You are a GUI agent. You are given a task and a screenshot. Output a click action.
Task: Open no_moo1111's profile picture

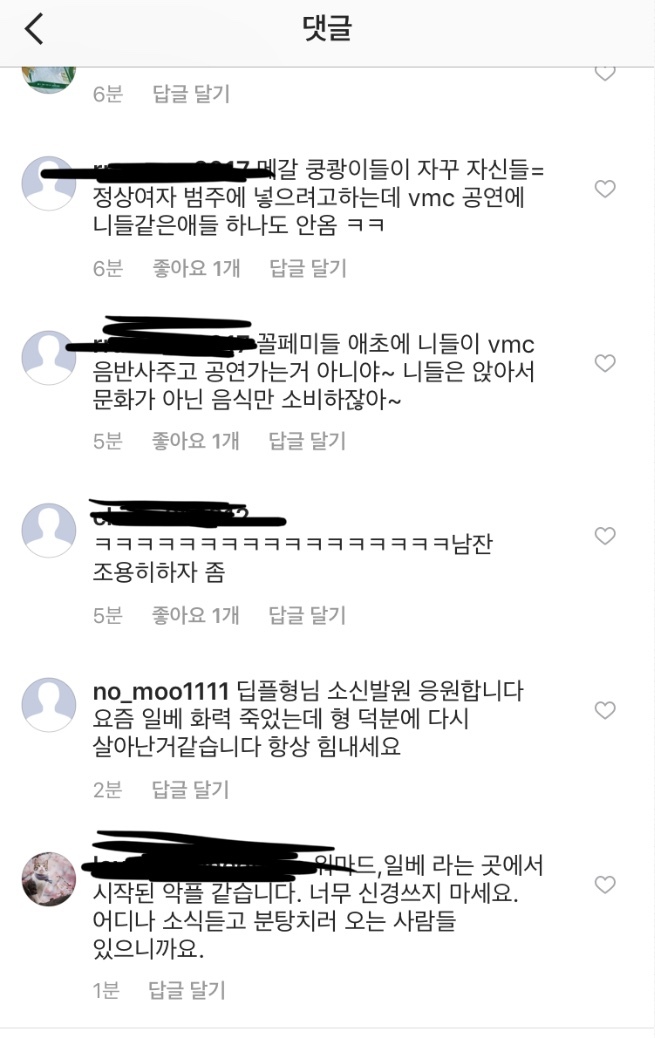49,704
